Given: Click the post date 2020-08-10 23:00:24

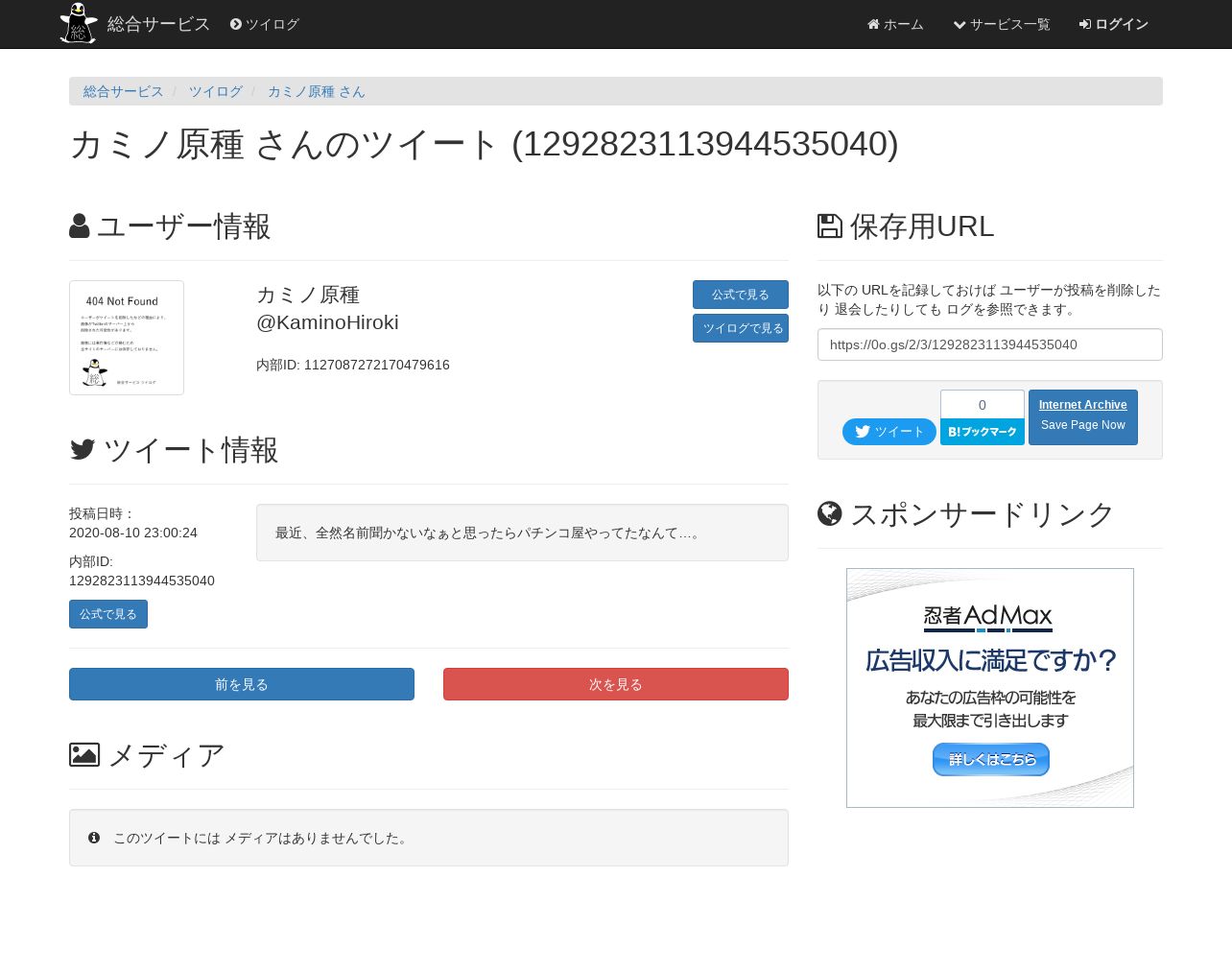Looking at the screenshot, I should click(x=133, y=533).
